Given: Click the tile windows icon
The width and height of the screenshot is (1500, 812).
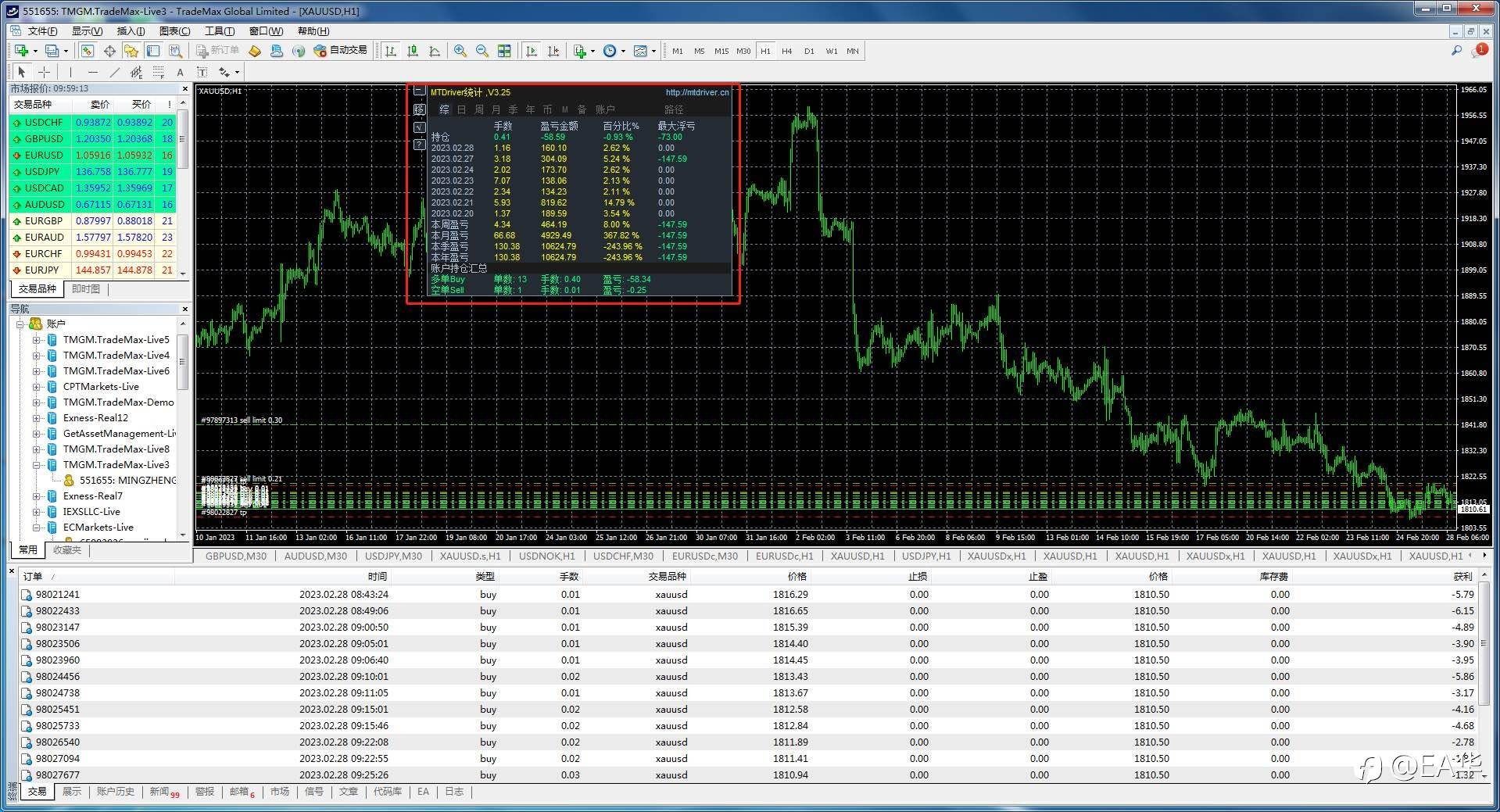Looking at the screenshot, I should (x=504, y=51).
